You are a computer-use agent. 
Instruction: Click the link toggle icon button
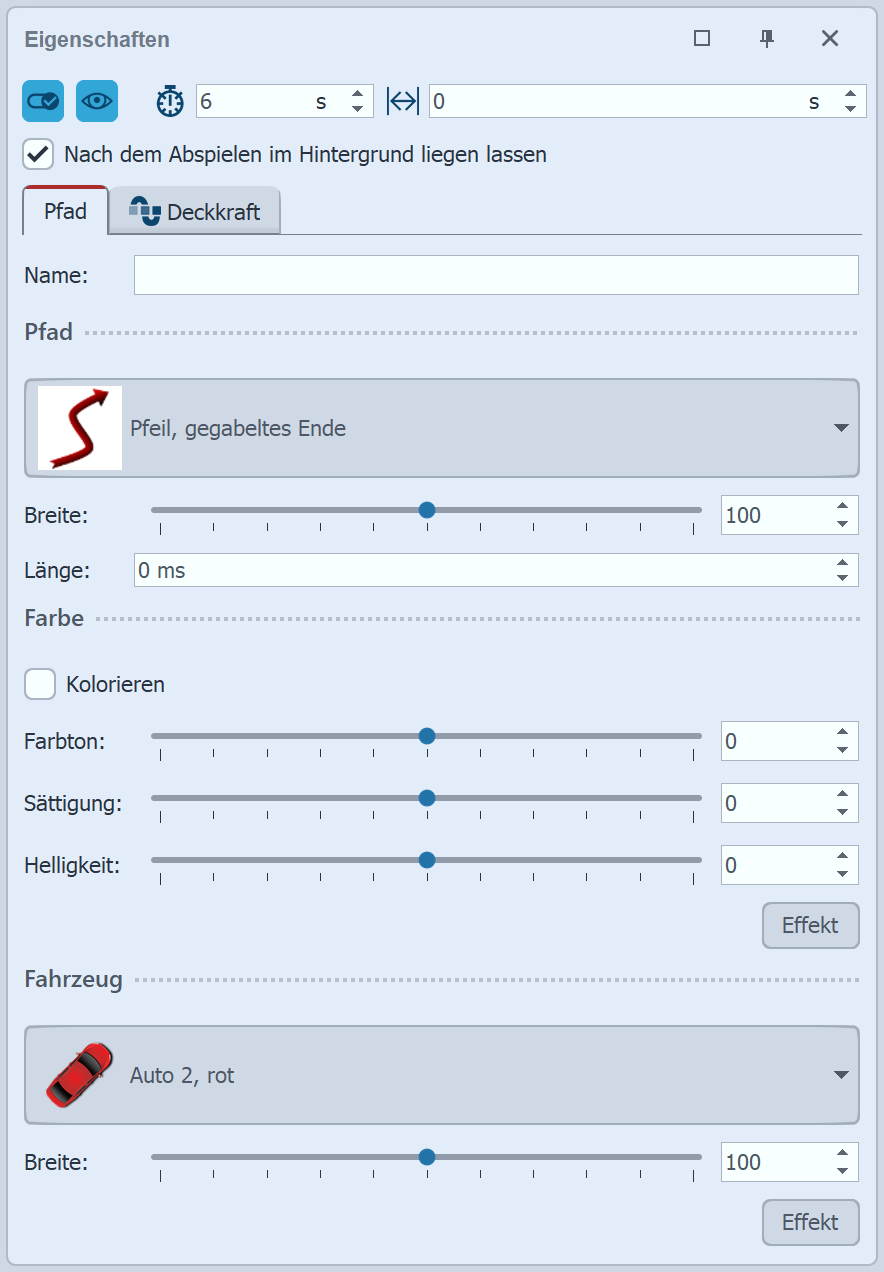[x=43, y=101]
